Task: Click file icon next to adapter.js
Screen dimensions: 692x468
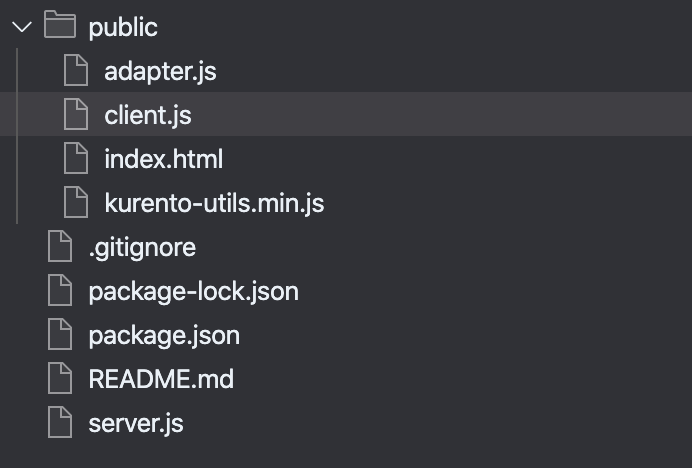Action: [76, 70]
